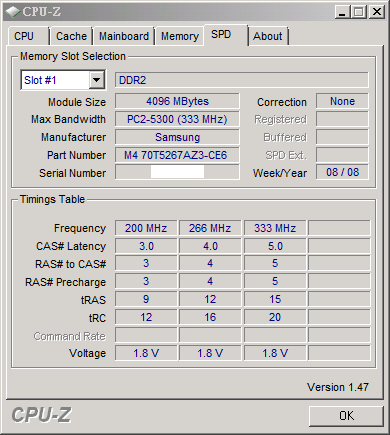Click the tRC value 20
This screenshot has width=390, height=435.
[x=275, y=317]
